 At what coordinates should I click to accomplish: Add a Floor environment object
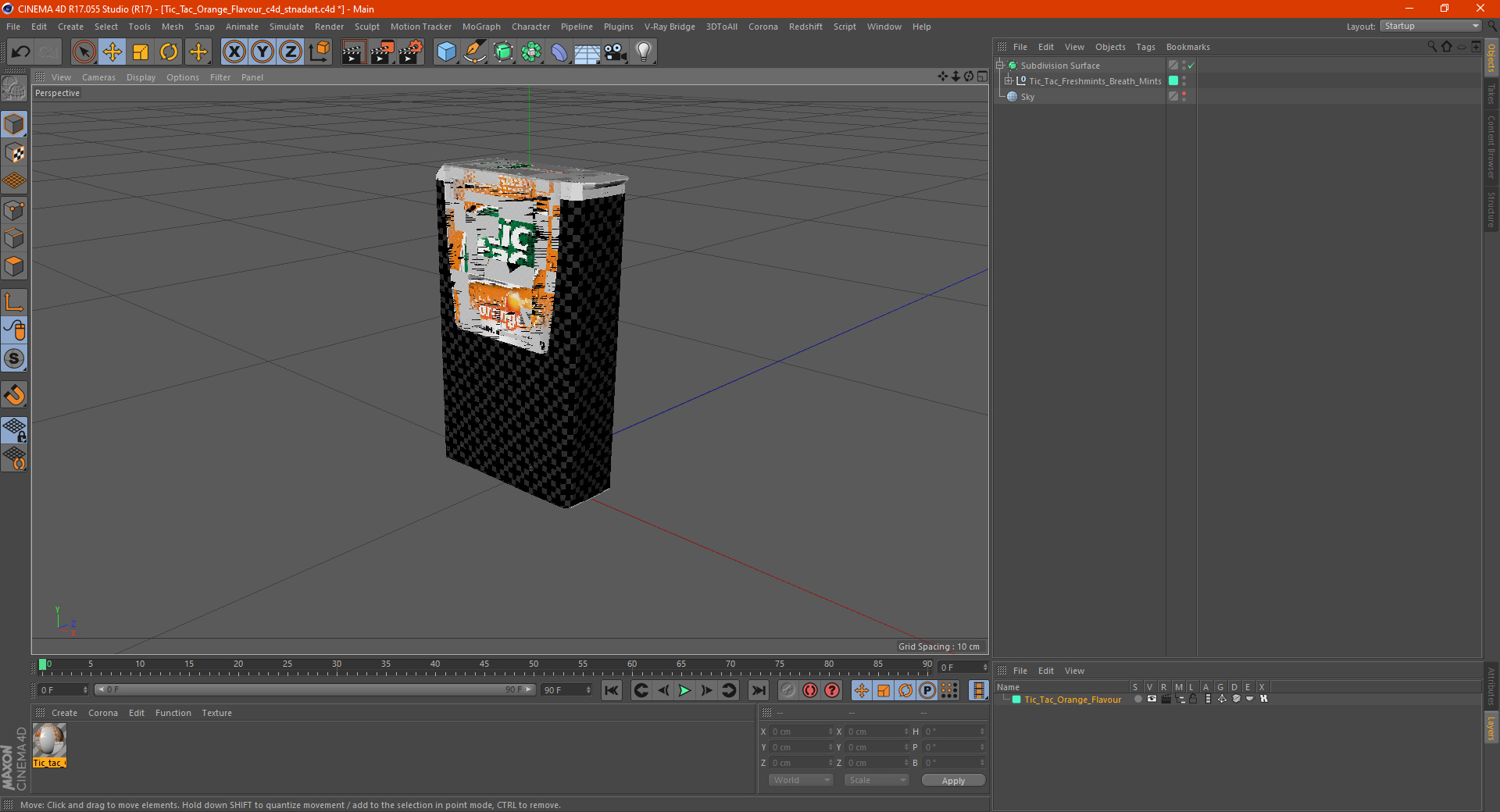coord(587,52)
